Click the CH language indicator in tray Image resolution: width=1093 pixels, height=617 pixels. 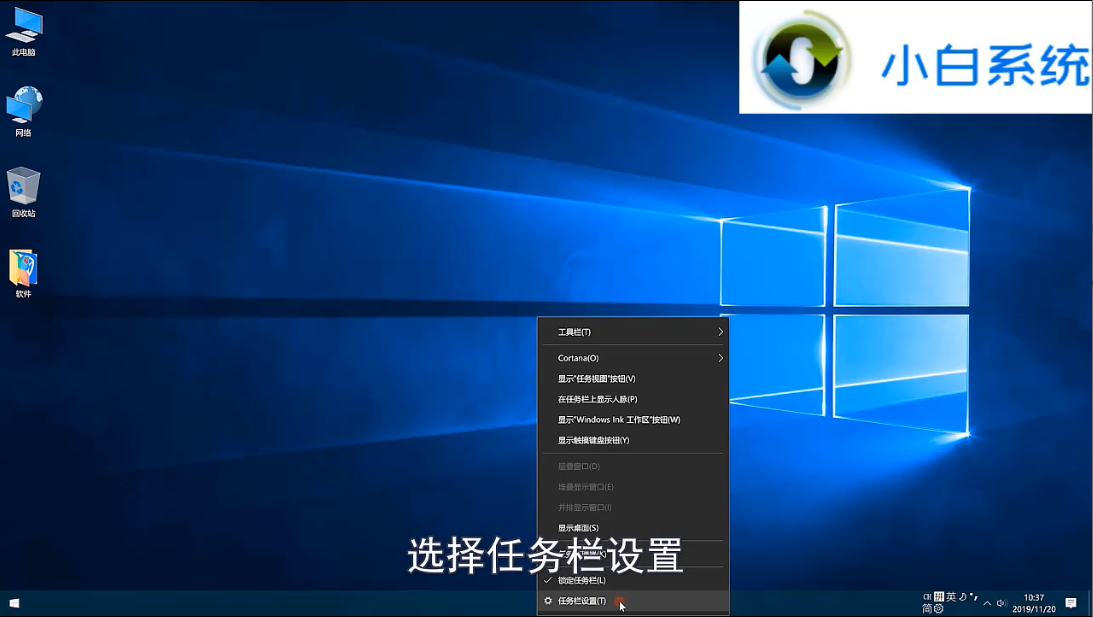(x=927, y=597)
